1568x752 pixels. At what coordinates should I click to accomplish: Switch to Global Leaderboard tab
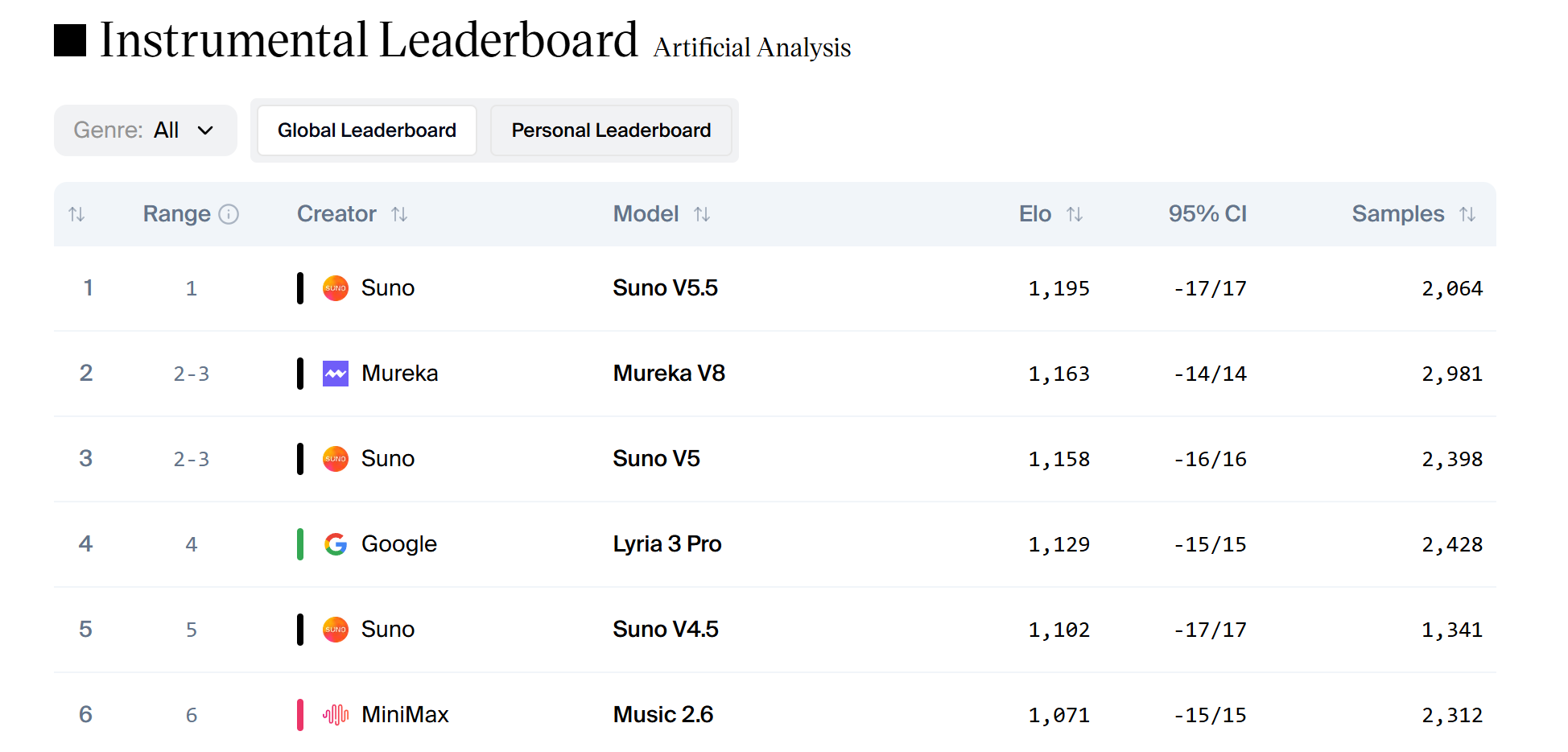point(367,130)
